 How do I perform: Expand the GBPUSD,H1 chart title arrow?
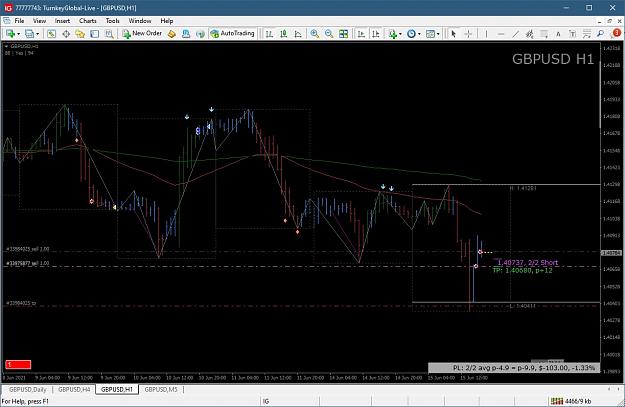coord(6,46)
